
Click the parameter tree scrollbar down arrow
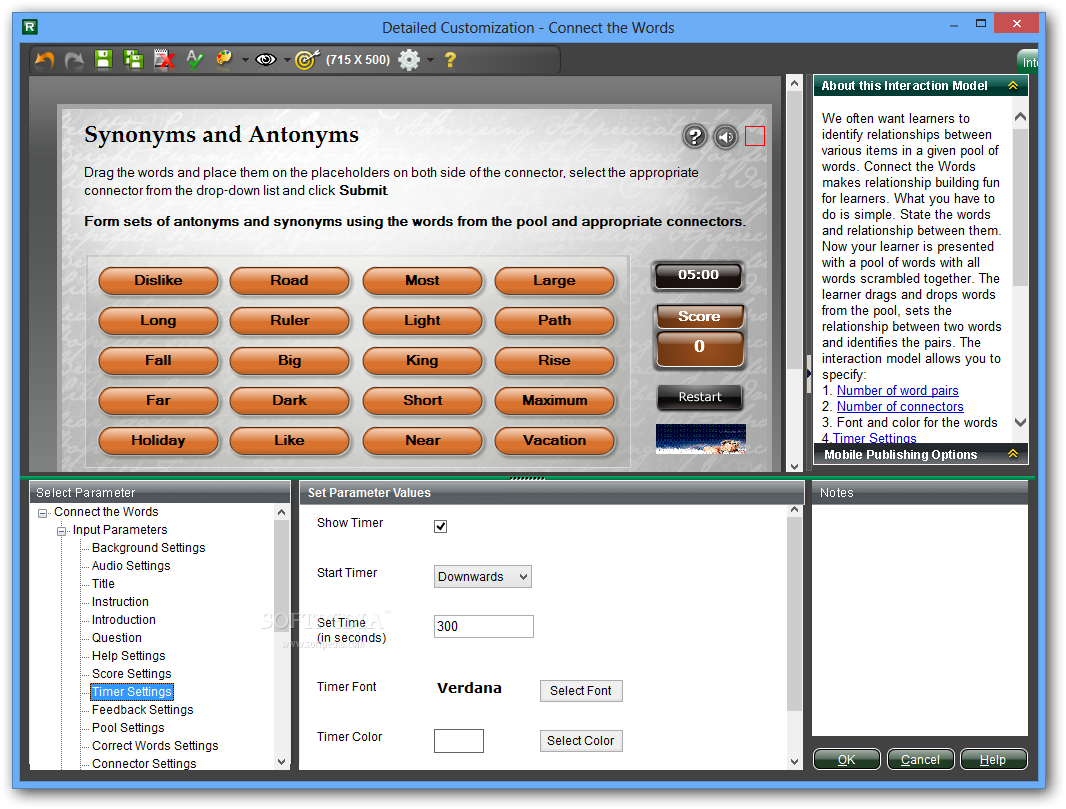tap(282, 762)
